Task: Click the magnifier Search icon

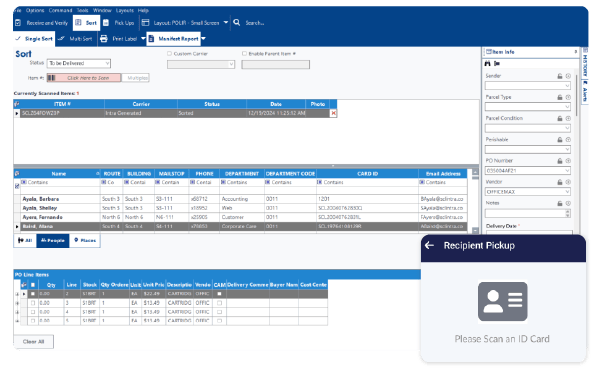Action: coord(237,23)
